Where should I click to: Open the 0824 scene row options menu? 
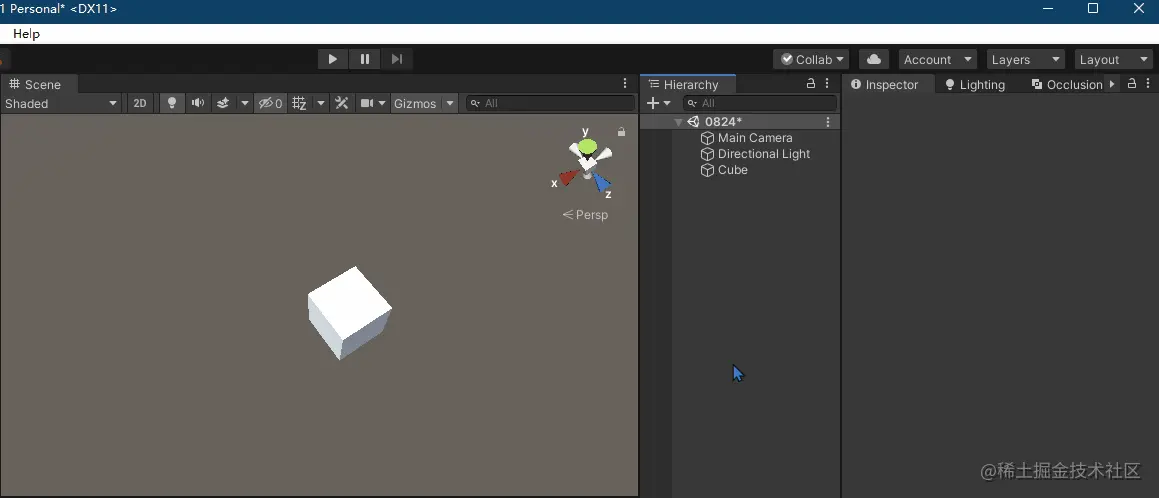coord(828,122)
